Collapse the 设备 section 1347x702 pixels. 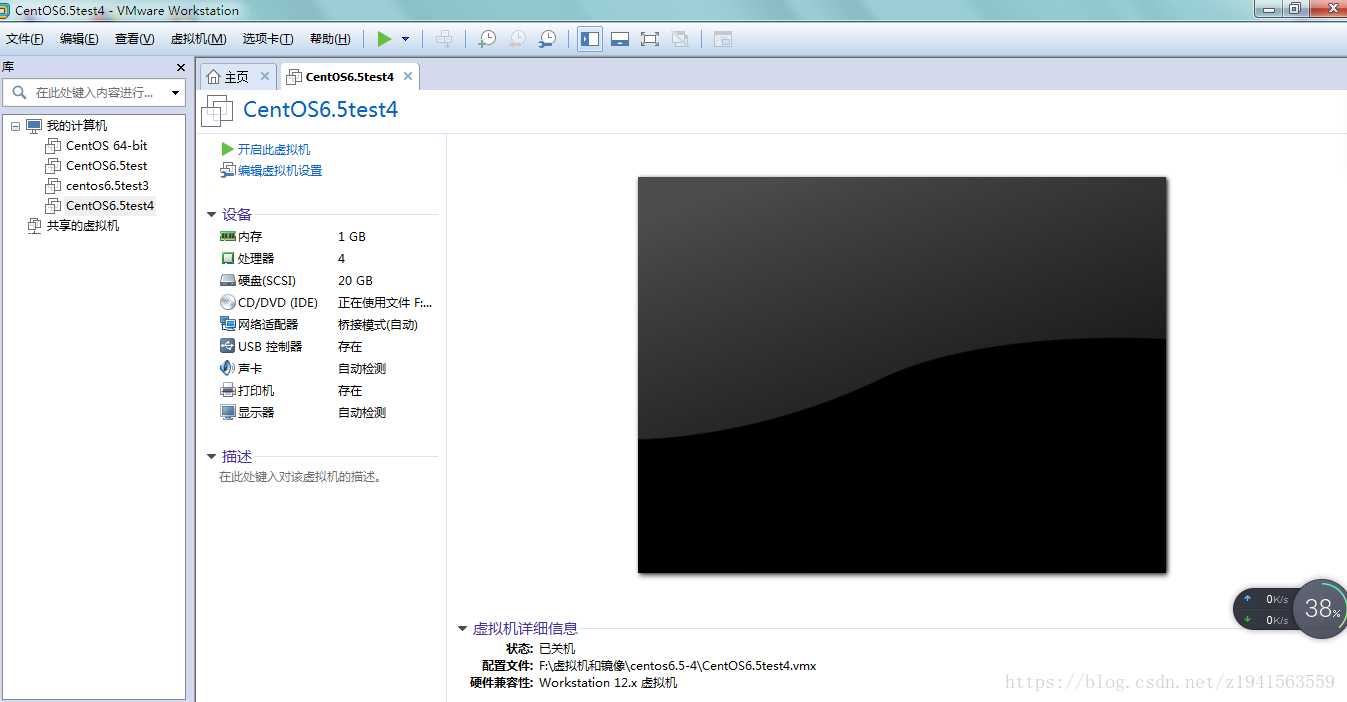tap(211, 215)
